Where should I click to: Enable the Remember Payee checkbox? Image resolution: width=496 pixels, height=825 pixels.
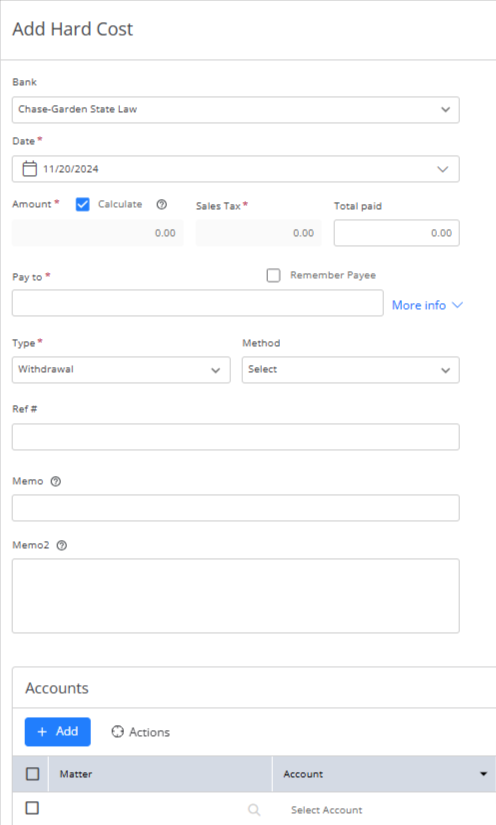(274, 275)
